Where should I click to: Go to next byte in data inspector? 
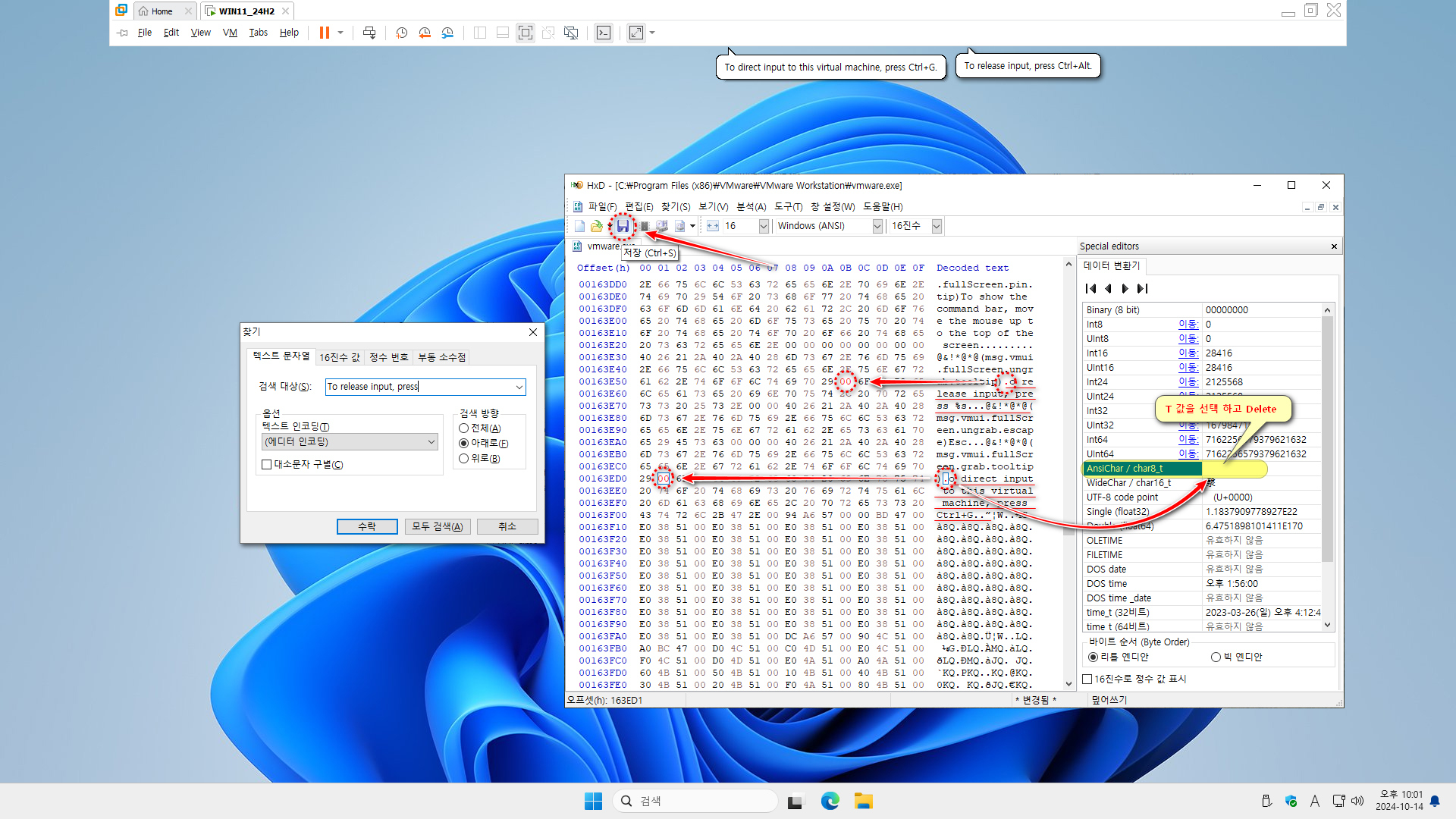pos(1125,288)
